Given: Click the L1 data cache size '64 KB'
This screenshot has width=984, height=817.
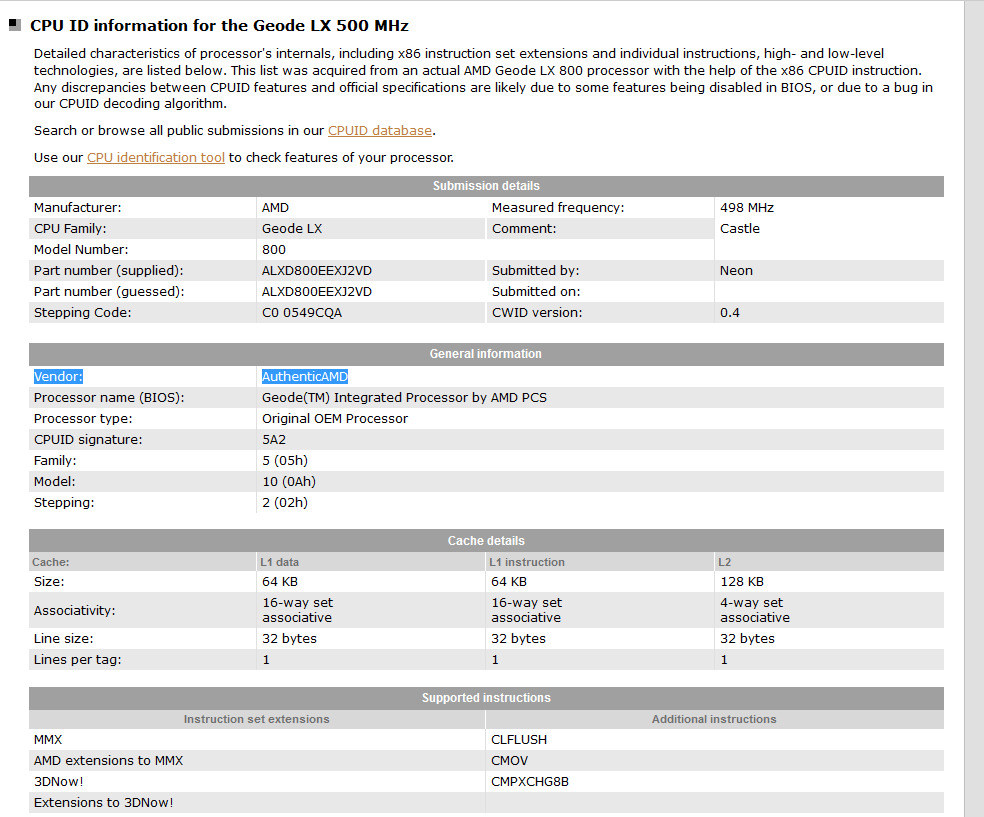Looking at the screenshot, I should coord(280,582).
